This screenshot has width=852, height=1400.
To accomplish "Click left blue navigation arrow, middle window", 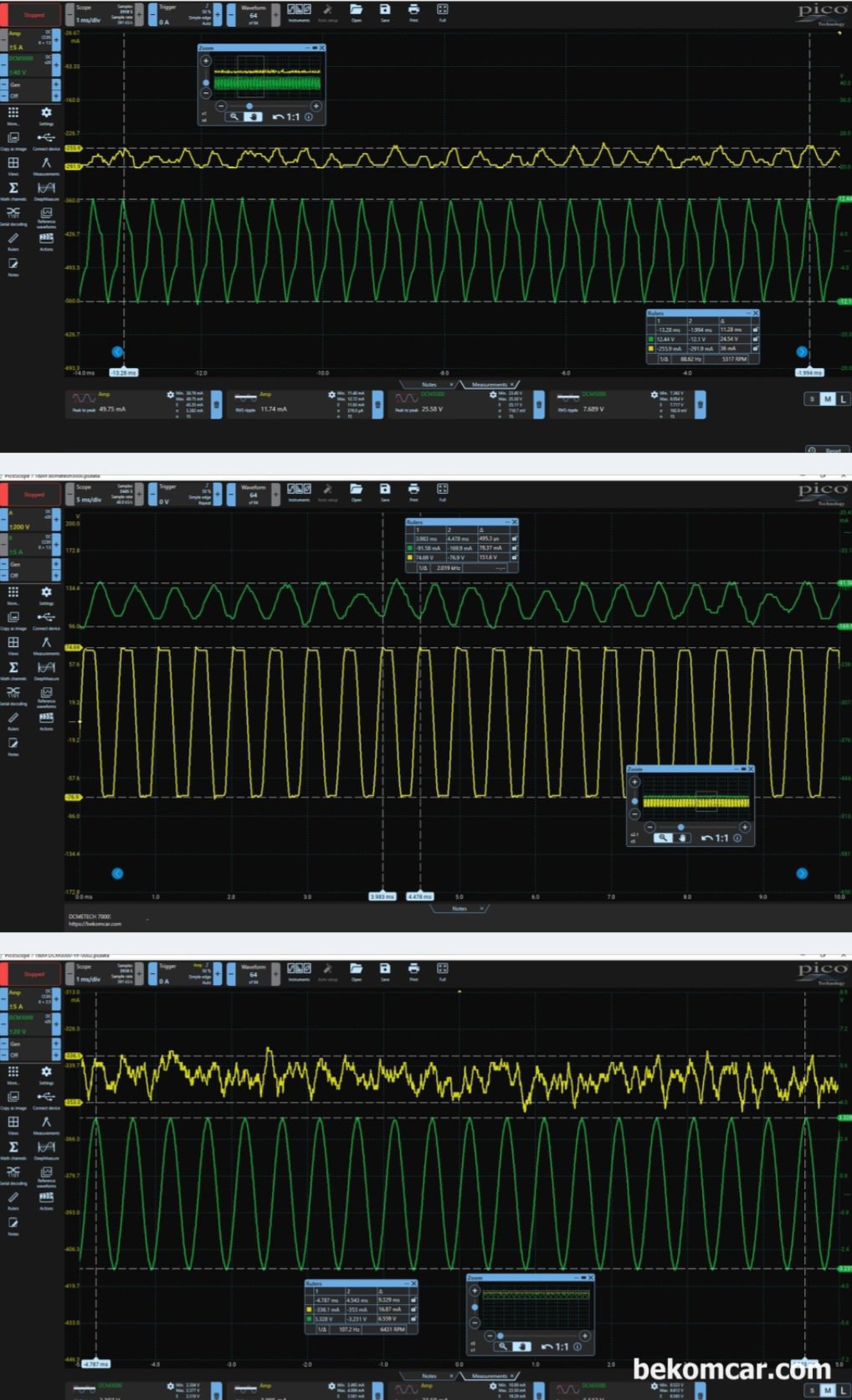I will [x=117, y=873].
